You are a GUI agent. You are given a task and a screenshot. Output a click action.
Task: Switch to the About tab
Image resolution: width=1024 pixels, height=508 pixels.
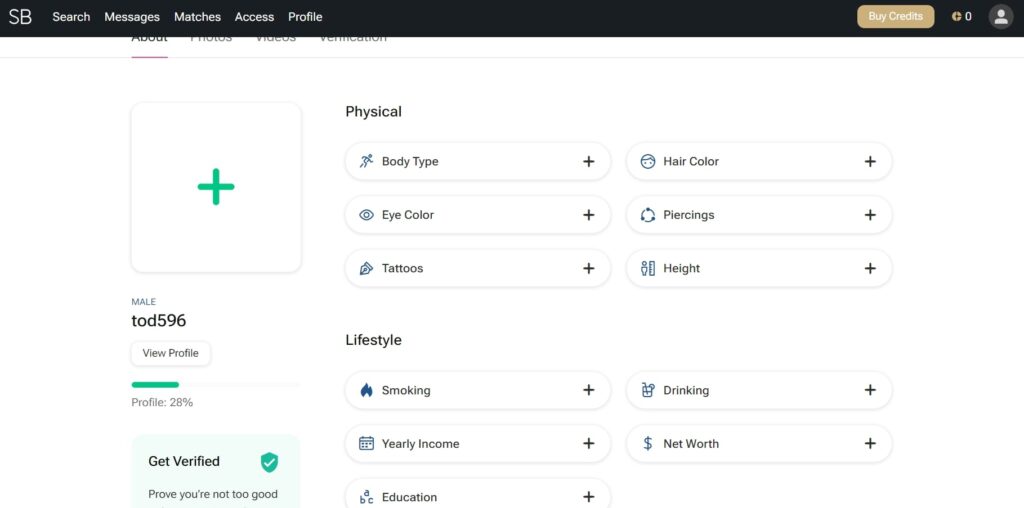pyautogui.click(x=149, y=40)
